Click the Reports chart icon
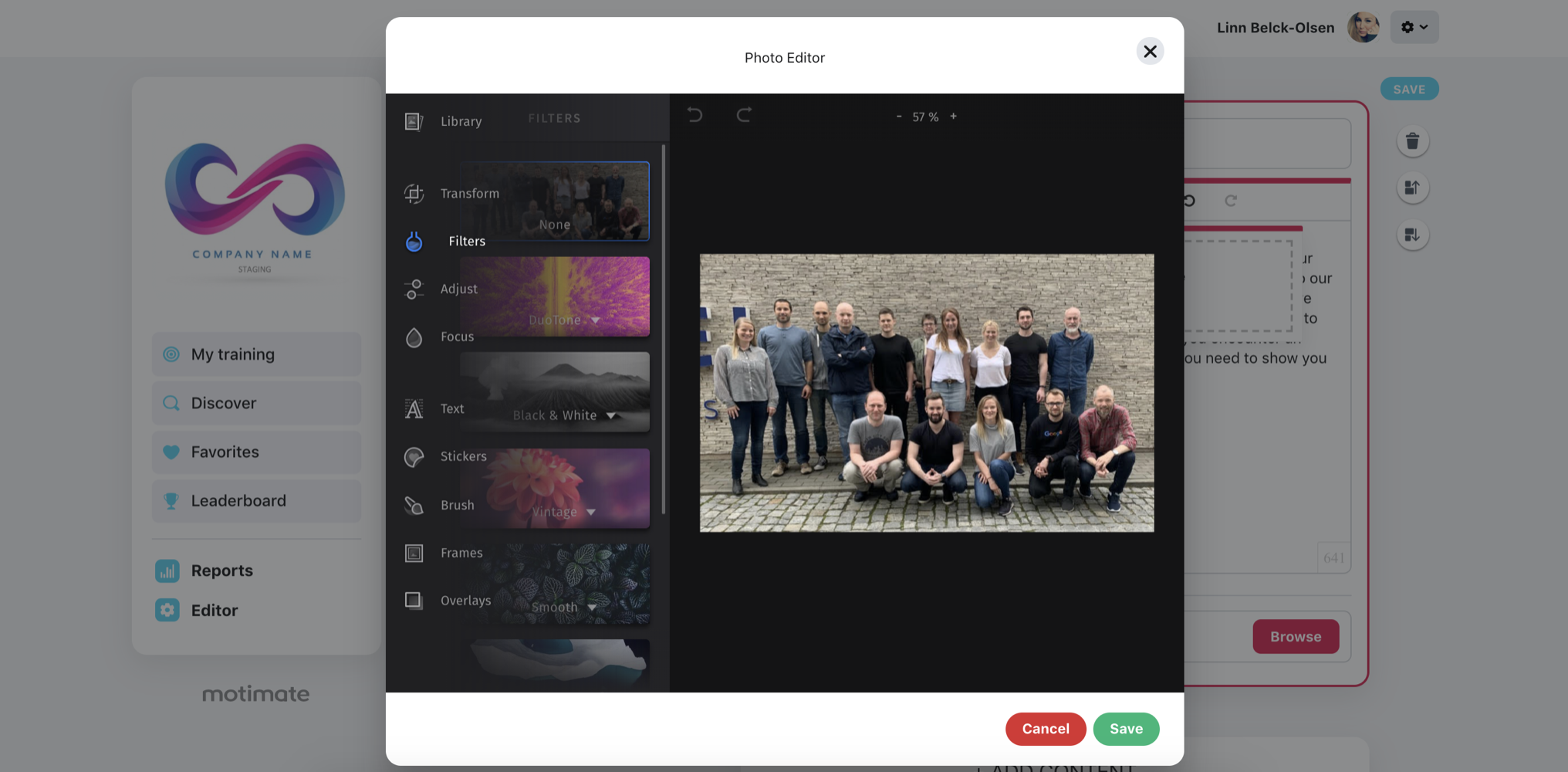Image resolution: width=1568 pixels, height=772 pixels. click(x=167, y=571)
